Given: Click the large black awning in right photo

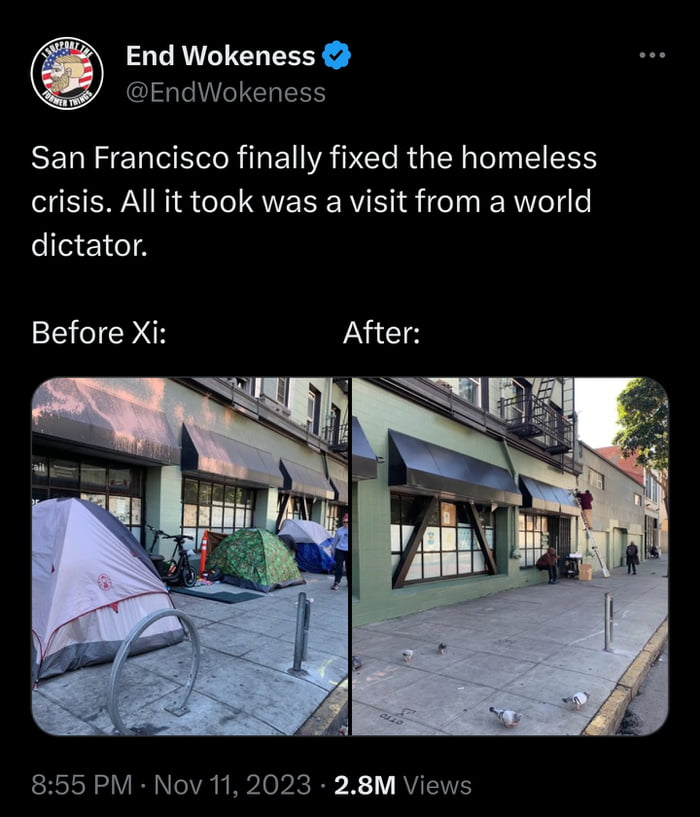Looking at the screenshot, I should point(452,467).
